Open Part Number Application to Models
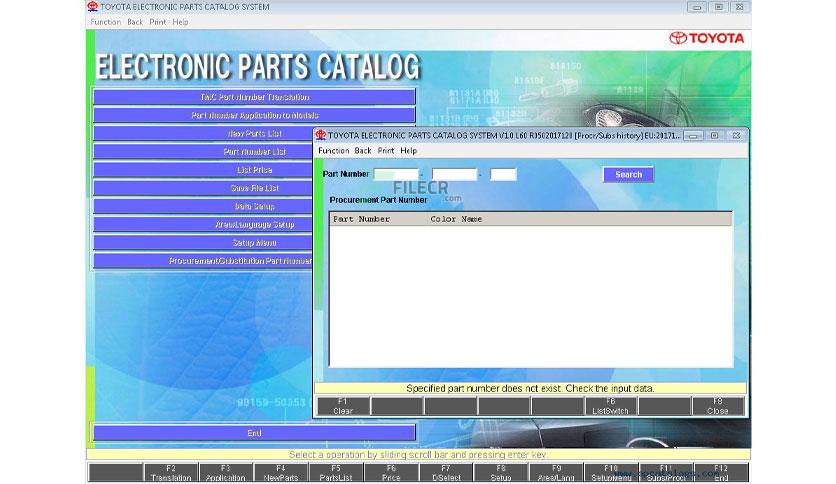Image resolution: width=836 pixels, height=484 pixels. tap(254, 115)
